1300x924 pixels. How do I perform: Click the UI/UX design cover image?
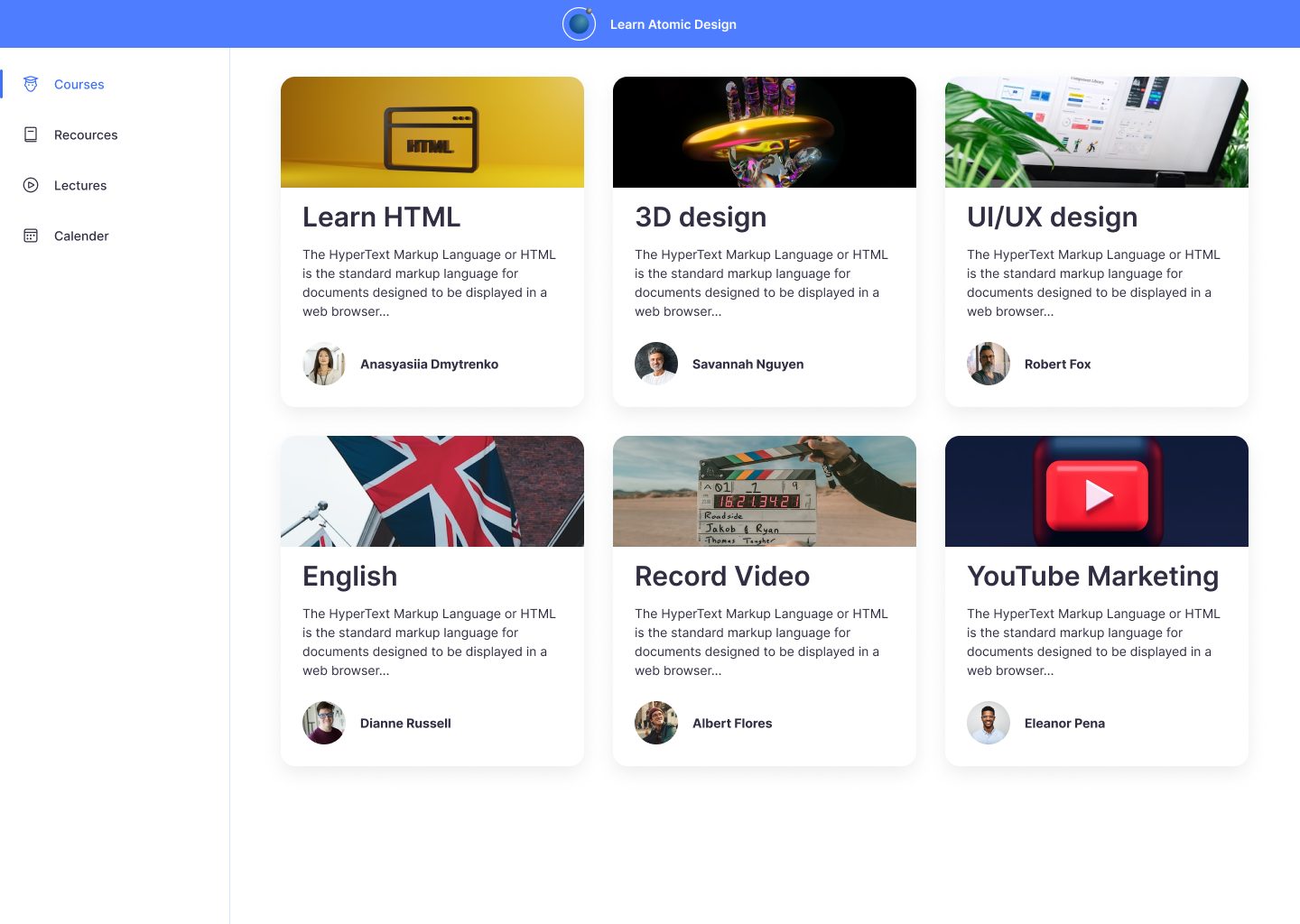pos(1097,132)
